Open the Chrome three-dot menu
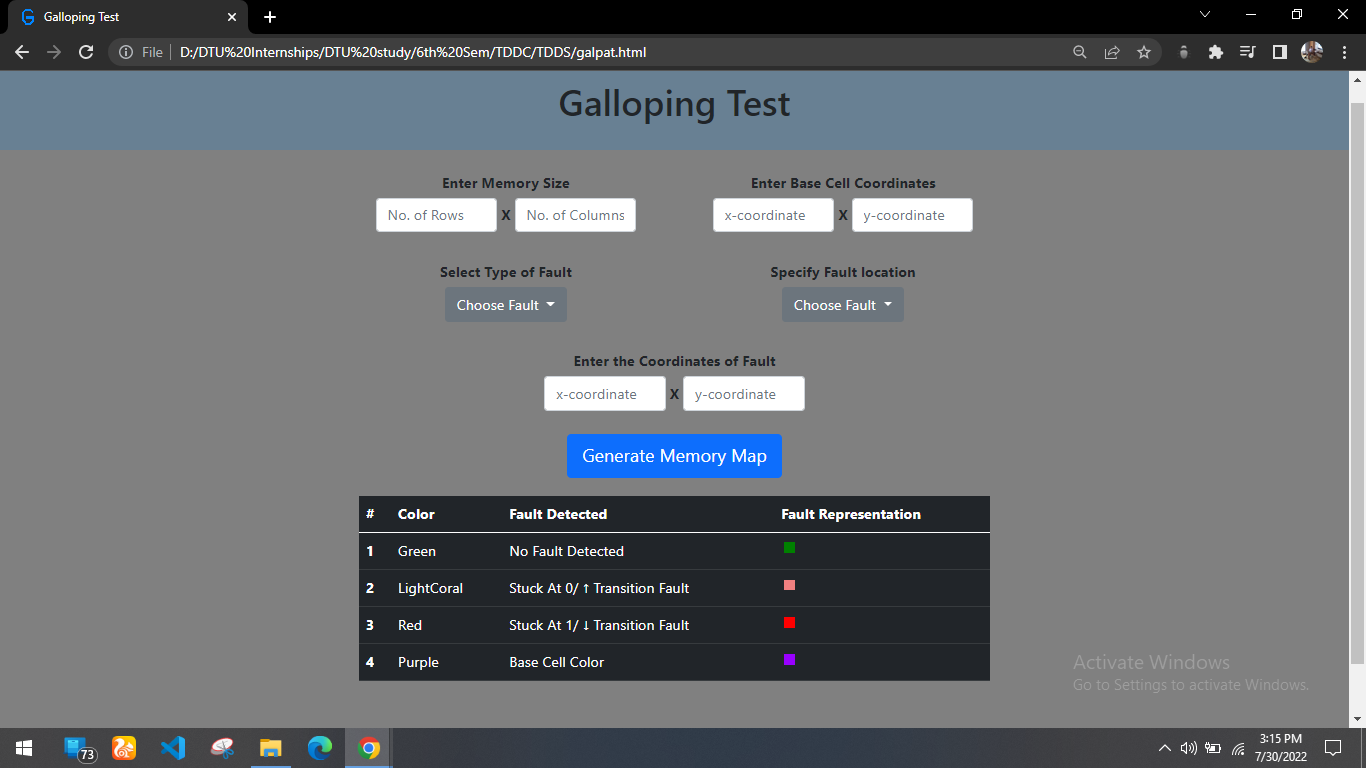The image size is (1366, 768). point(1345,51)
